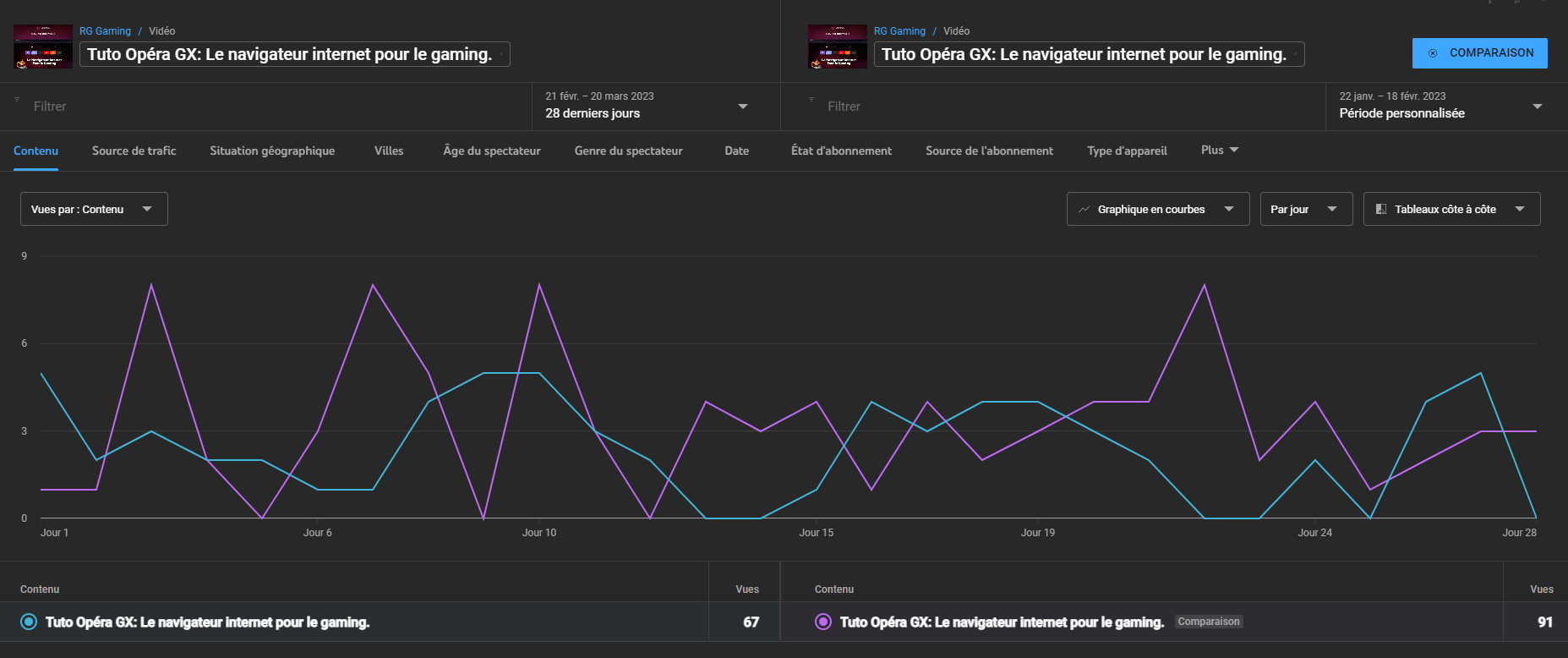Open the RG Gaming link in the right panel
The height and width of the screenshot is (658, 1568).
[x=899, y=30]
